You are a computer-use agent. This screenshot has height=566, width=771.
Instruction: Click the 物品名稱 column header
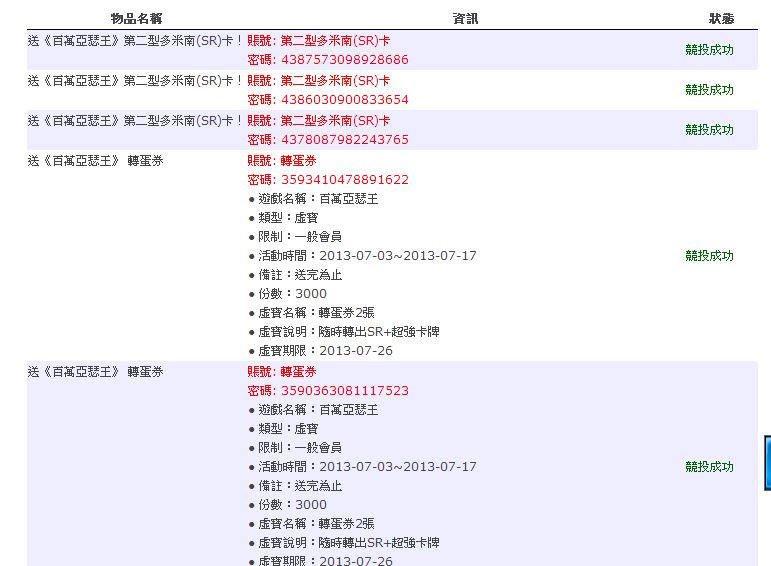(136, 19)
